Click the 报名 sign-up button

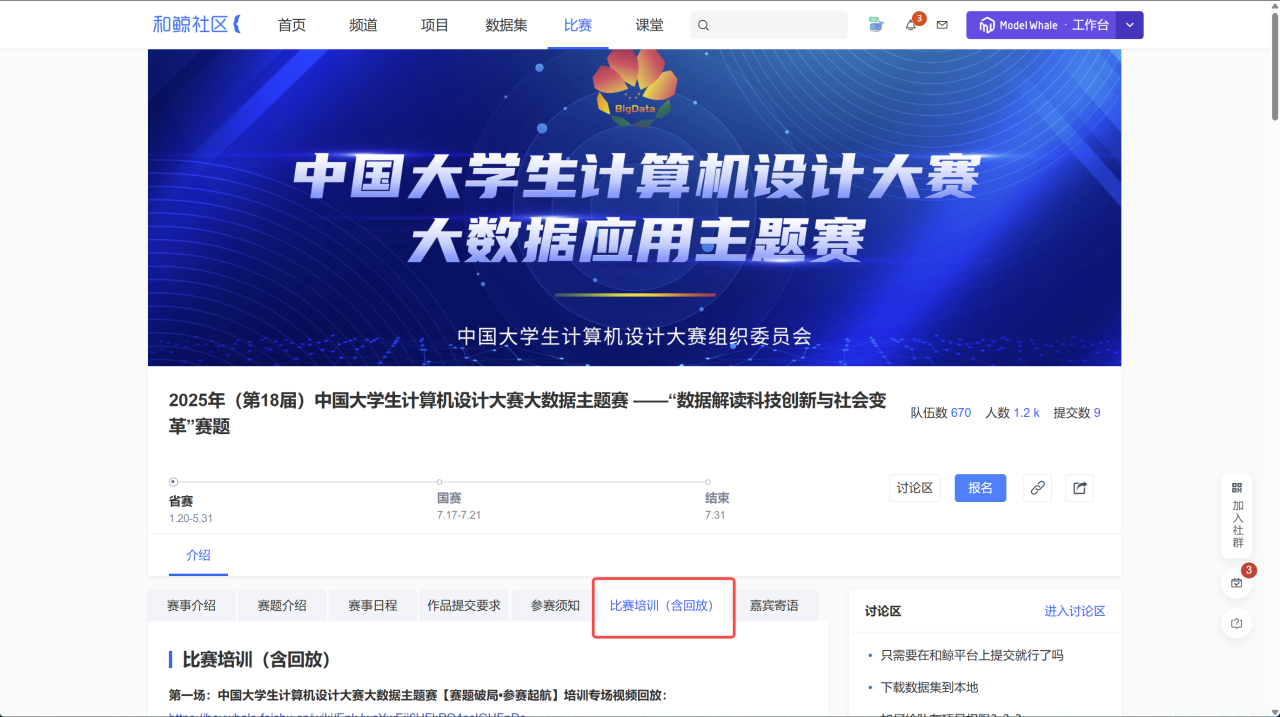[x=980, y=488]
